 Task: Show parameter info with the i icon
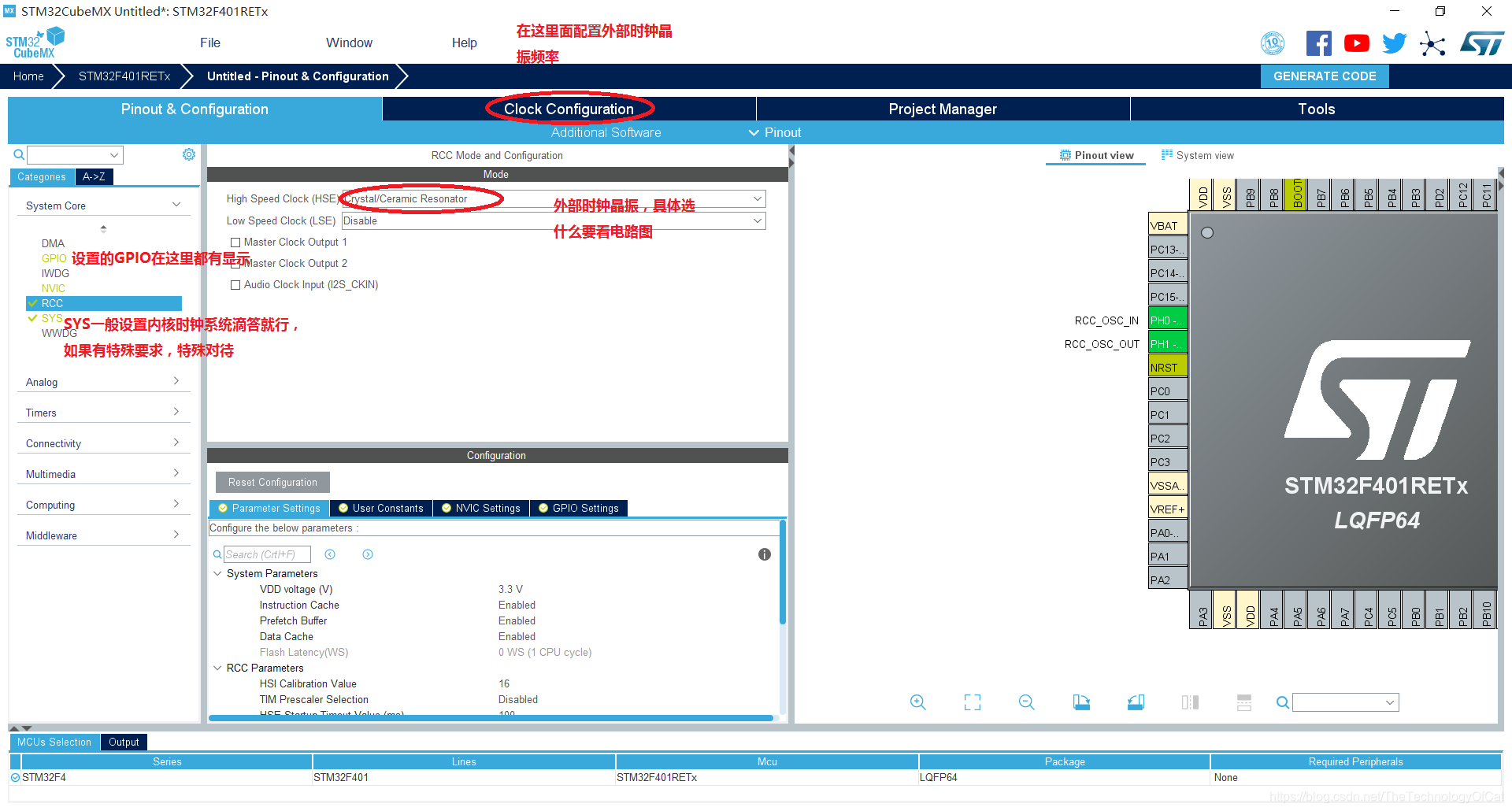point(764,554)
